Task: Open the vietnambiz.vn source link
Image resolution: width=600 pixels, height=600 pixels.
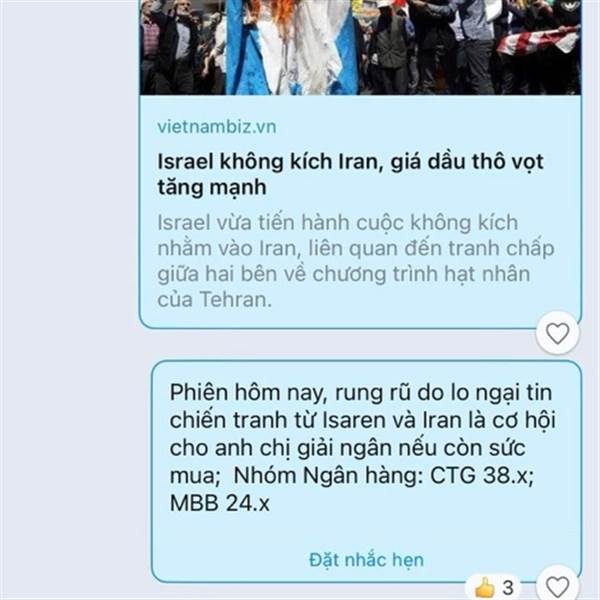Action: coord(217,127)
